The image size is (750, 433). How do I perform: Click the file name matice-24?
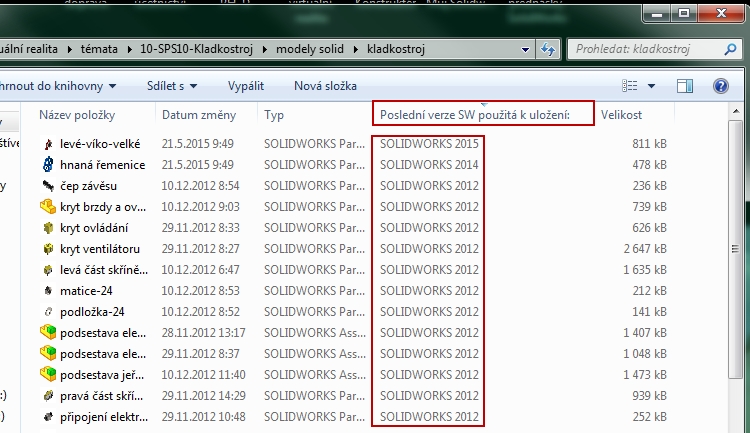tap(87, 291)
